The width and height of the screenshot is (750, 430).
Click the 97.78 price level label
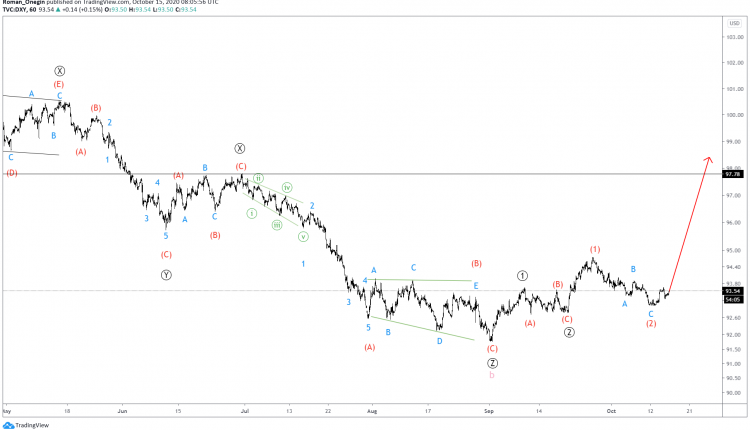[x=733, y=174]
